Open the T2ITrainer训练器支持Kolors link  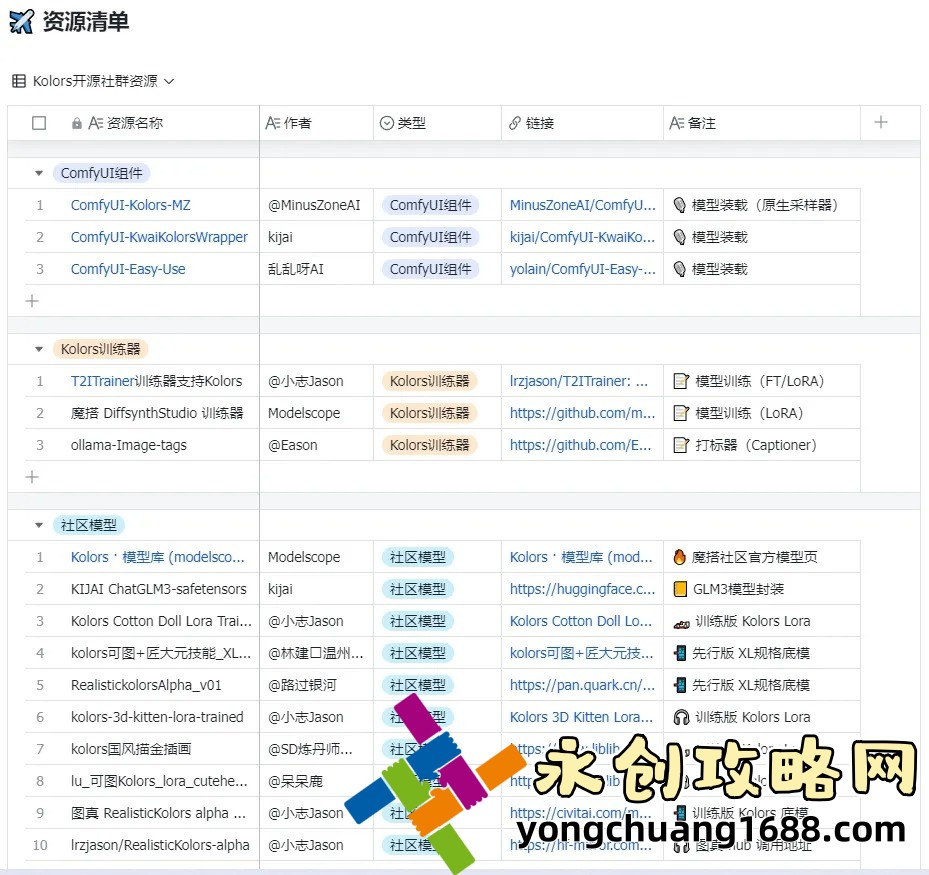point(156,382)
